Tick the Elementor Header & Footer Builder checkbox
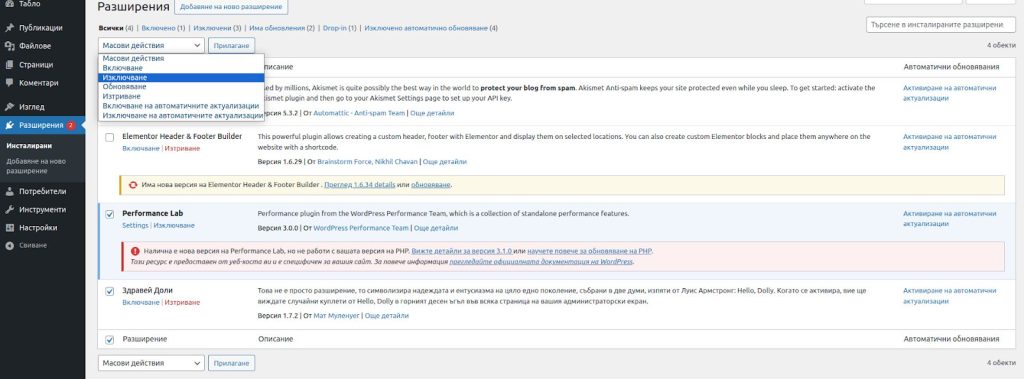Screen dimensions: 1024x379 click(x=110, y=137)
